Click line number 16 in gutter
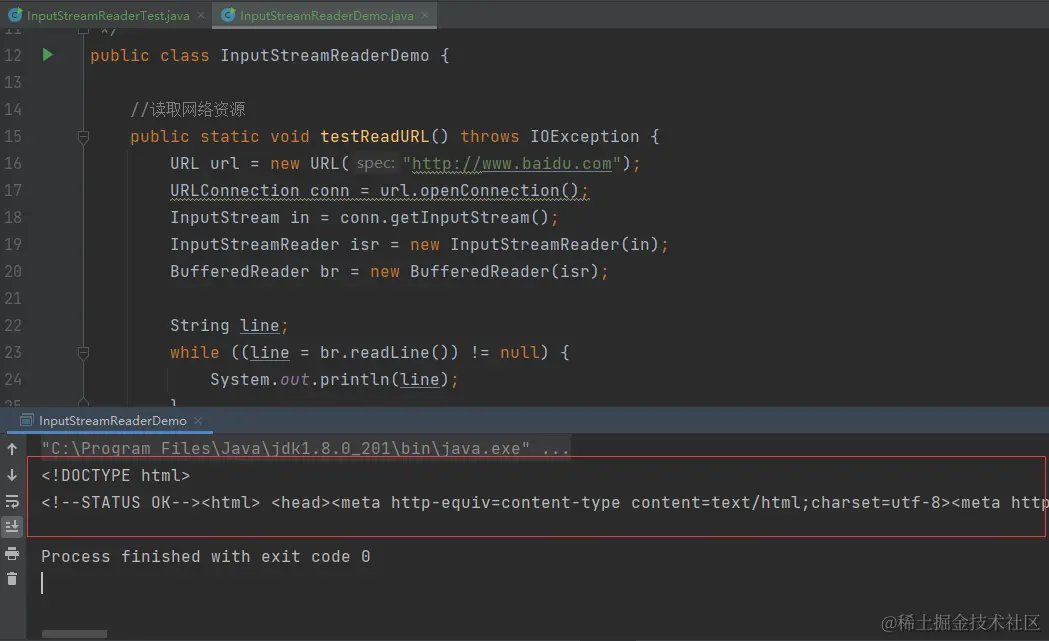Viewport: 1049px width, 641px height. pos(13,163)
